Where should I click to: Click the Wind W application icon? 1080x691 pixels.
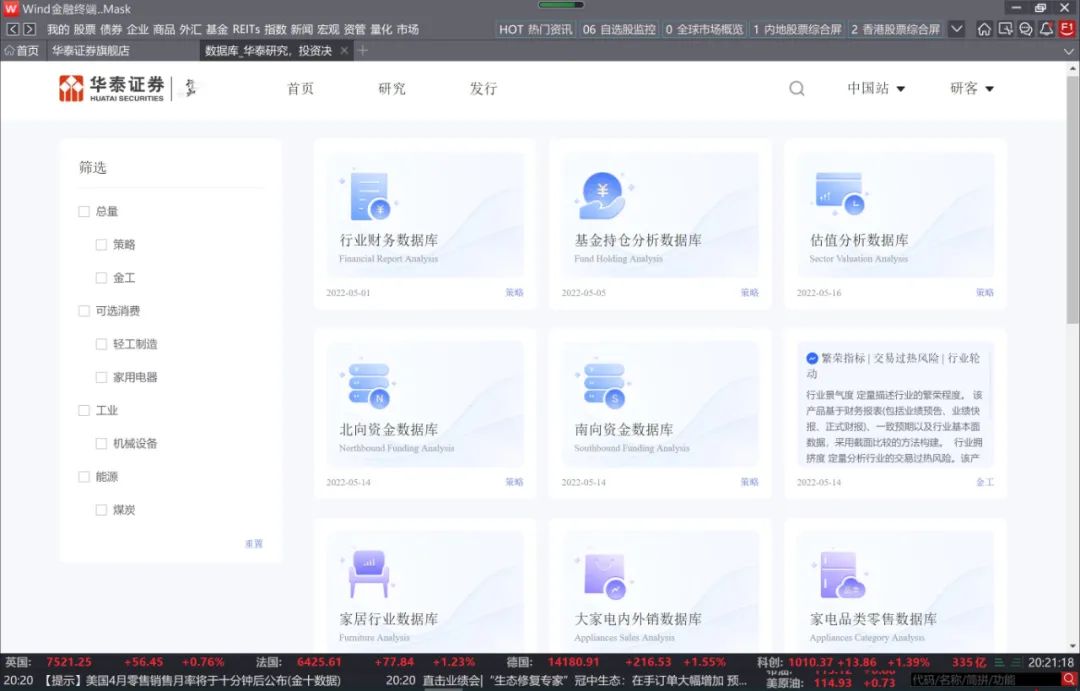tap(10, 9)
